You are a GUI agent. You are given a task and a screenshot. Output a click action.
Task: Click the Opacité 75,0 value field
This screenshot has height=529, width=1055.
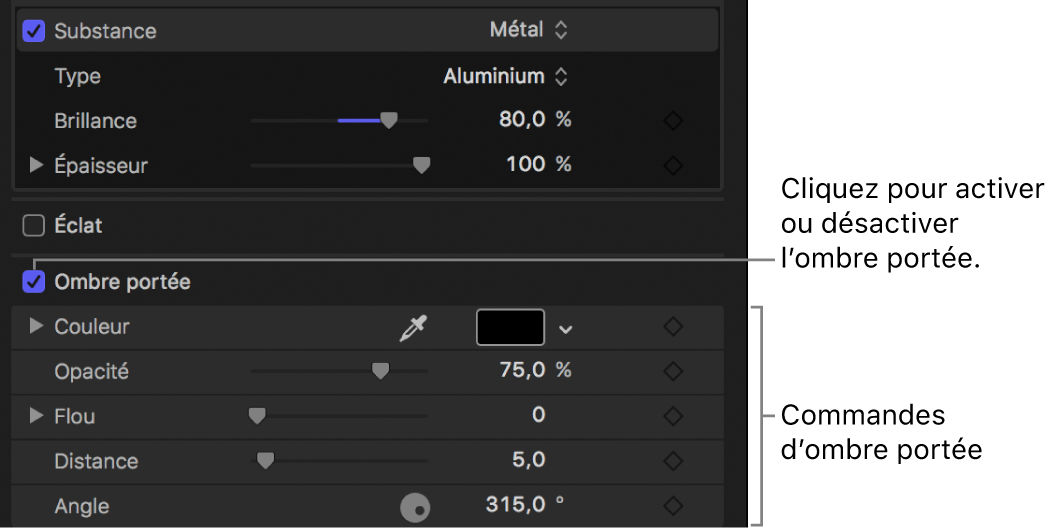coord(522,370)
